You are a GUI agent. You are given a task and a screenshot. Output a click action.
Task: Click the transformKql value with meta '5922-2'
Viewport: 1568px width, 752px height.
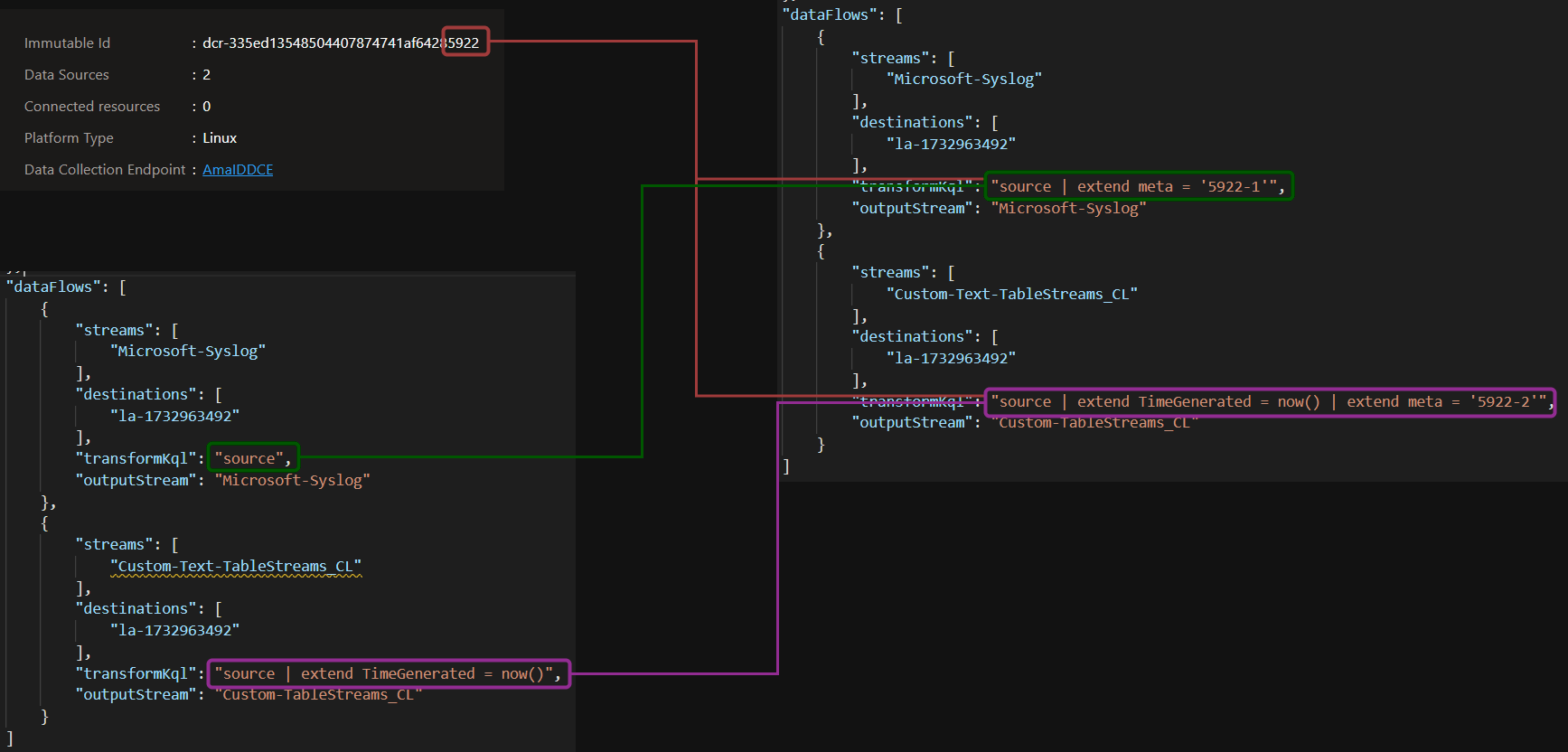pos(1269,402)
